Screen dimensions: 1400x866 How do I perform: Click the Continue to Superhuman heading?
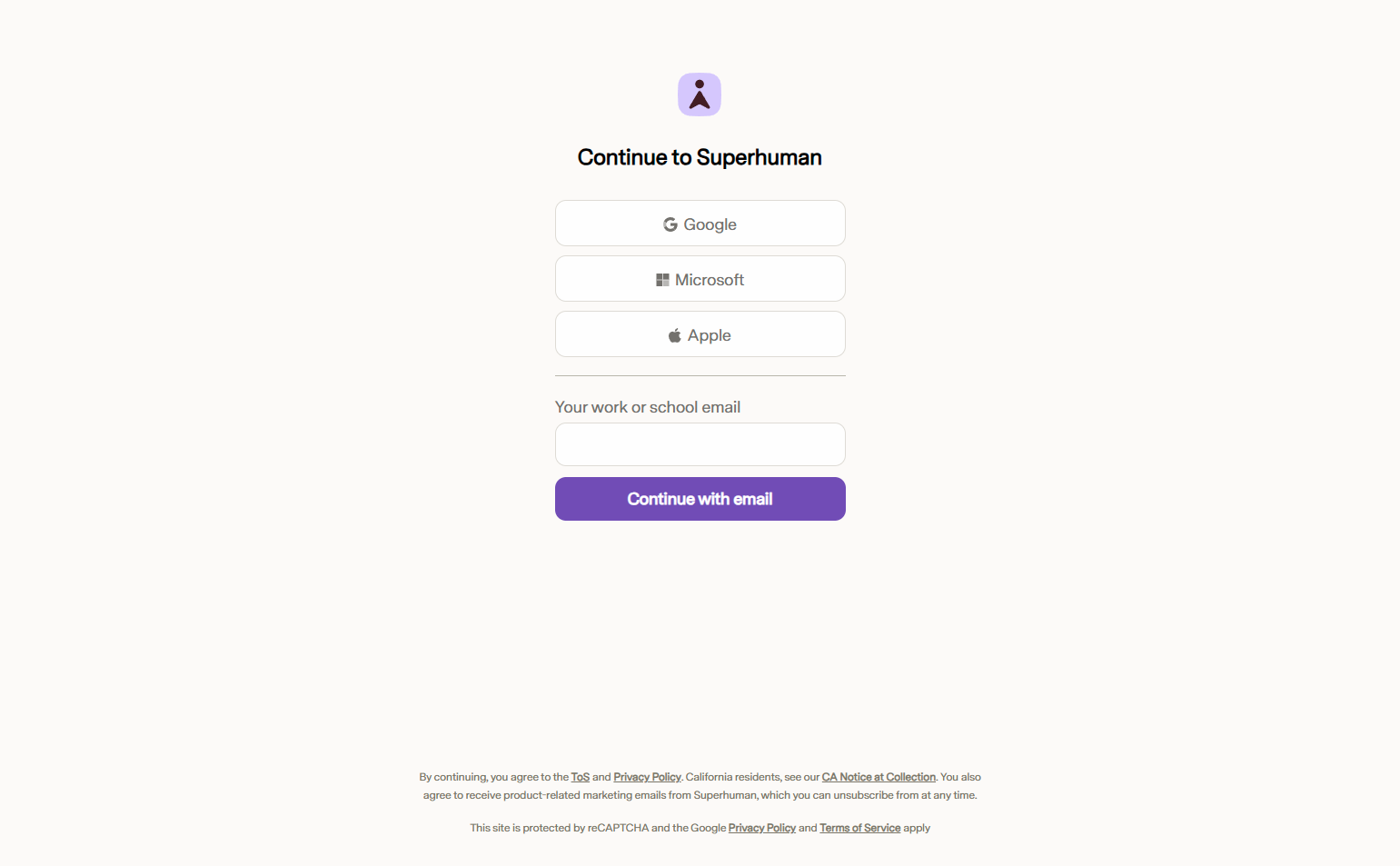(699, 156)
